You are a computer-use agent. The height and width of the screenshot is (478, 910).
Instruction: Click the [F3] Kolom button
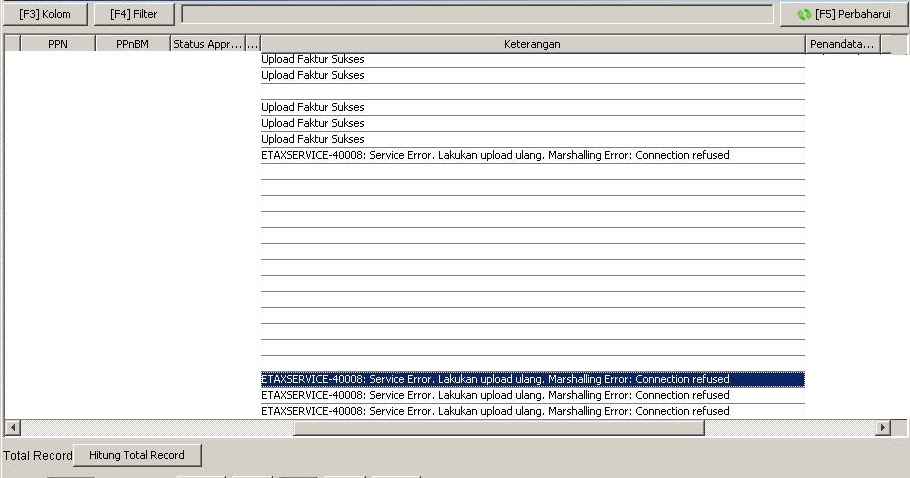pos(45,15)
